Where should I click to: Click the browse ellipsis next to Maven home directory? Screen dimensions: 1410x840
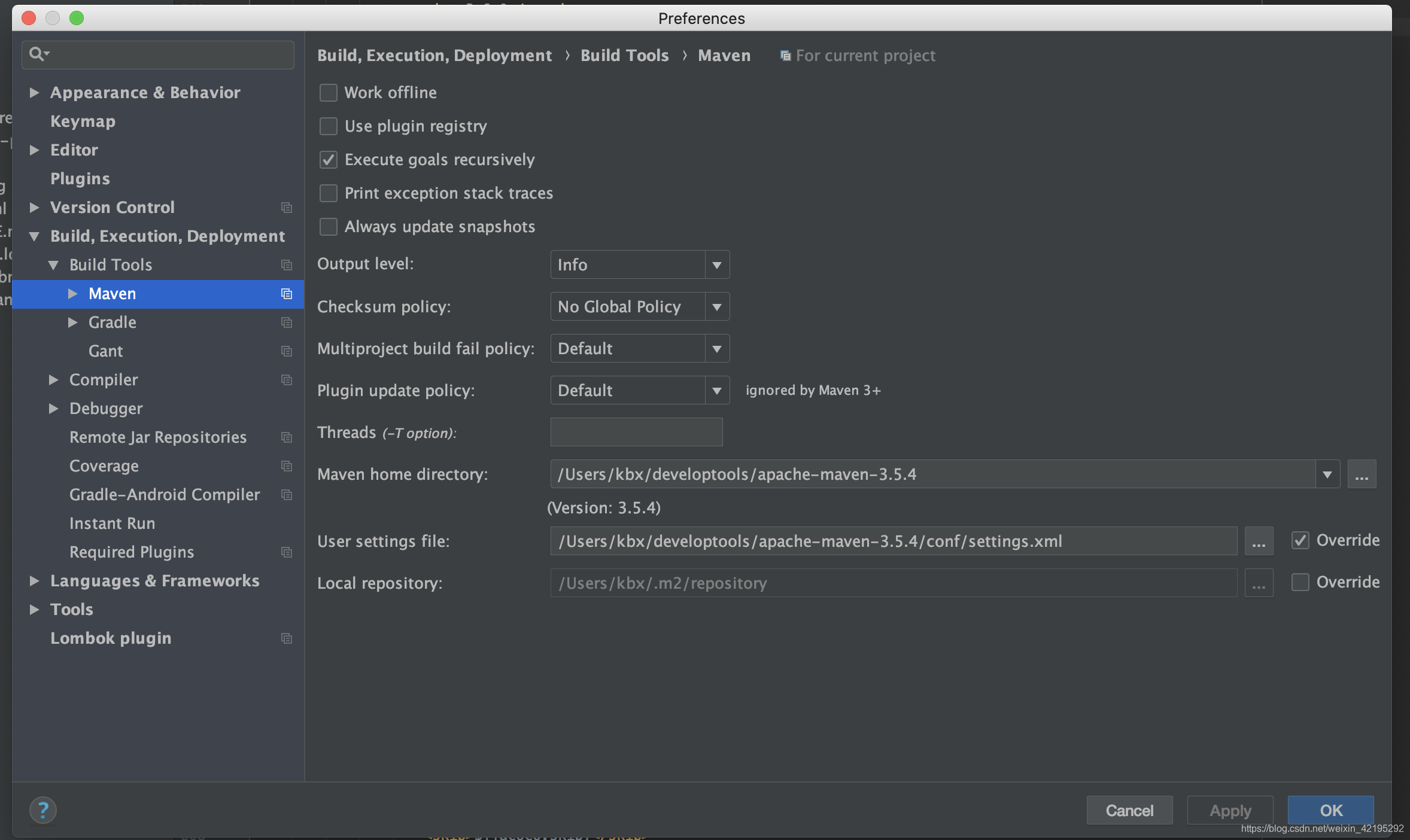pos(1362,473)
